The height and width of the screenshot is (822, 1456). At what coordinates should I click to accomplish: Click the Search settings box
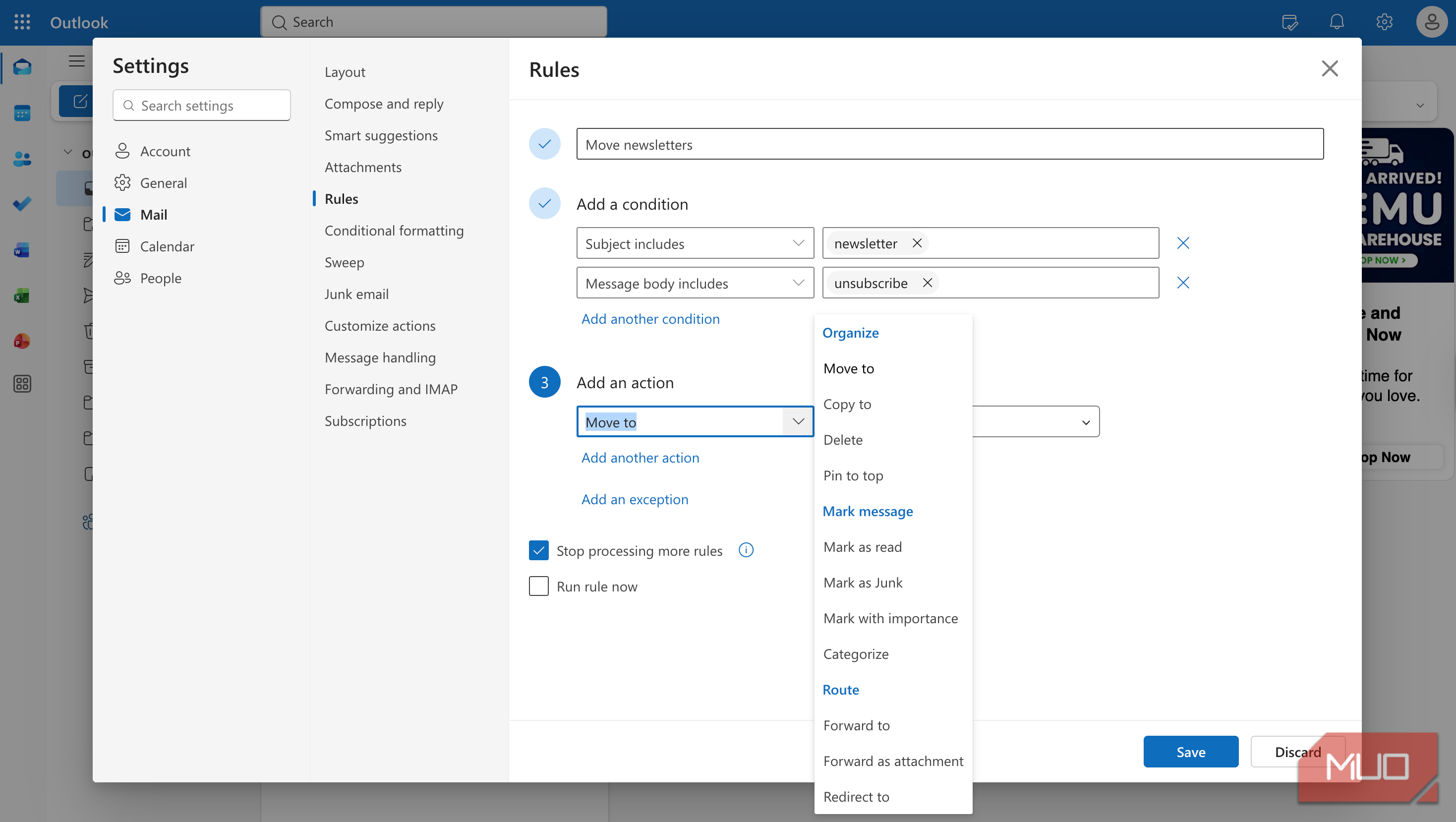point(201,105)
